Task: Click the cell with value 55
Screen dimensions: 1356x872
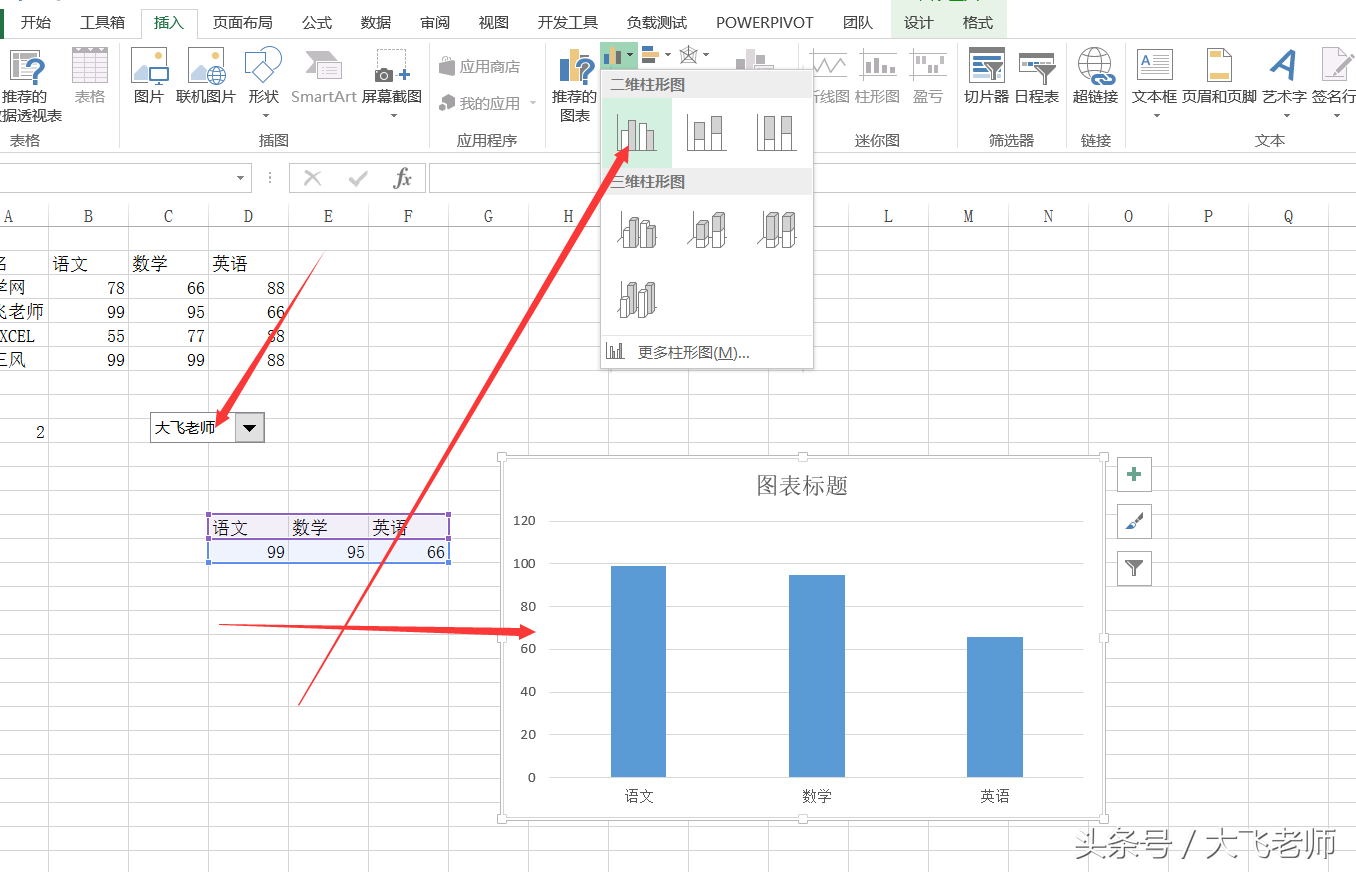Action: coord(88,336)
